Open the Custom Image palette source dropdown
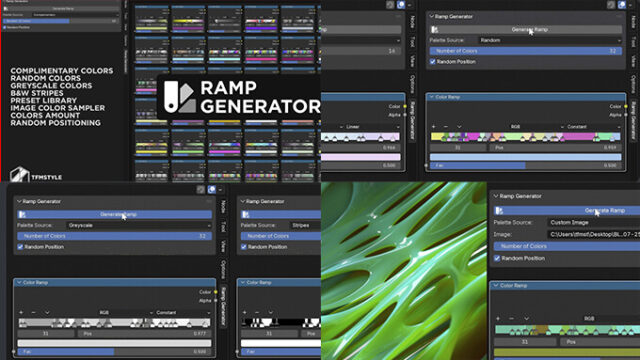 click(594, 222)
